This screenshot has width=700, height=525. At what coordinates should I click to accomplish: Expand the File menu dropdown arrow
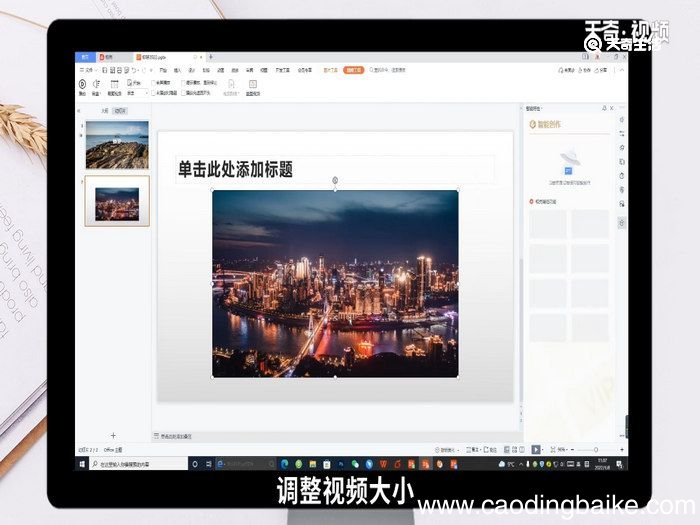(x=96, y=70)
